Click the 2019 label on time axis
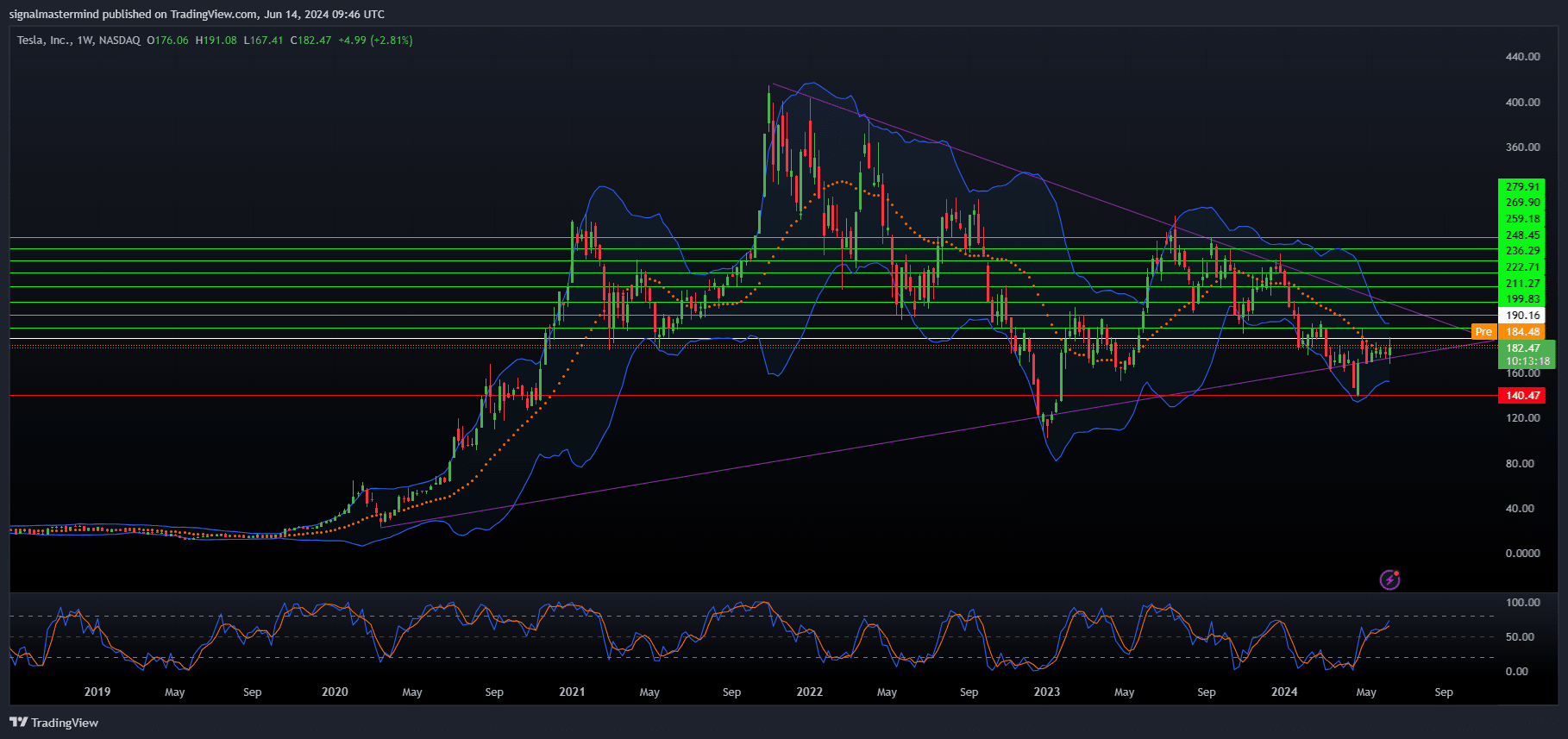The width and height of the screenshot is (1568, 739). tap(97, 692)
